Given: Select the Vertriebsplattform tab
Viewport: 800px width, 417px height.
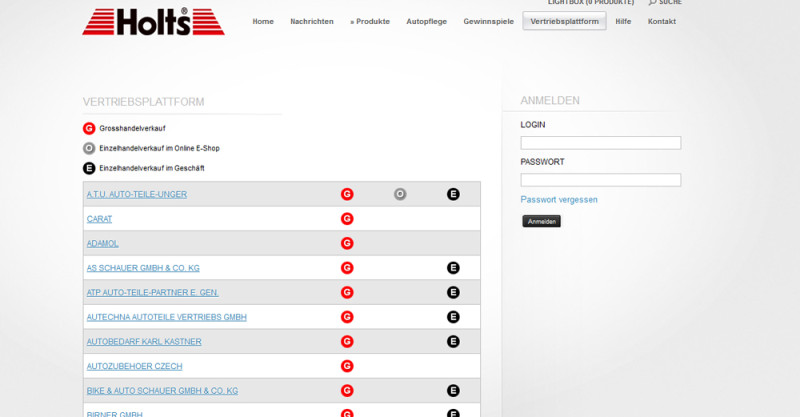Looking at the screenshot, I should [x=564, y=21].
